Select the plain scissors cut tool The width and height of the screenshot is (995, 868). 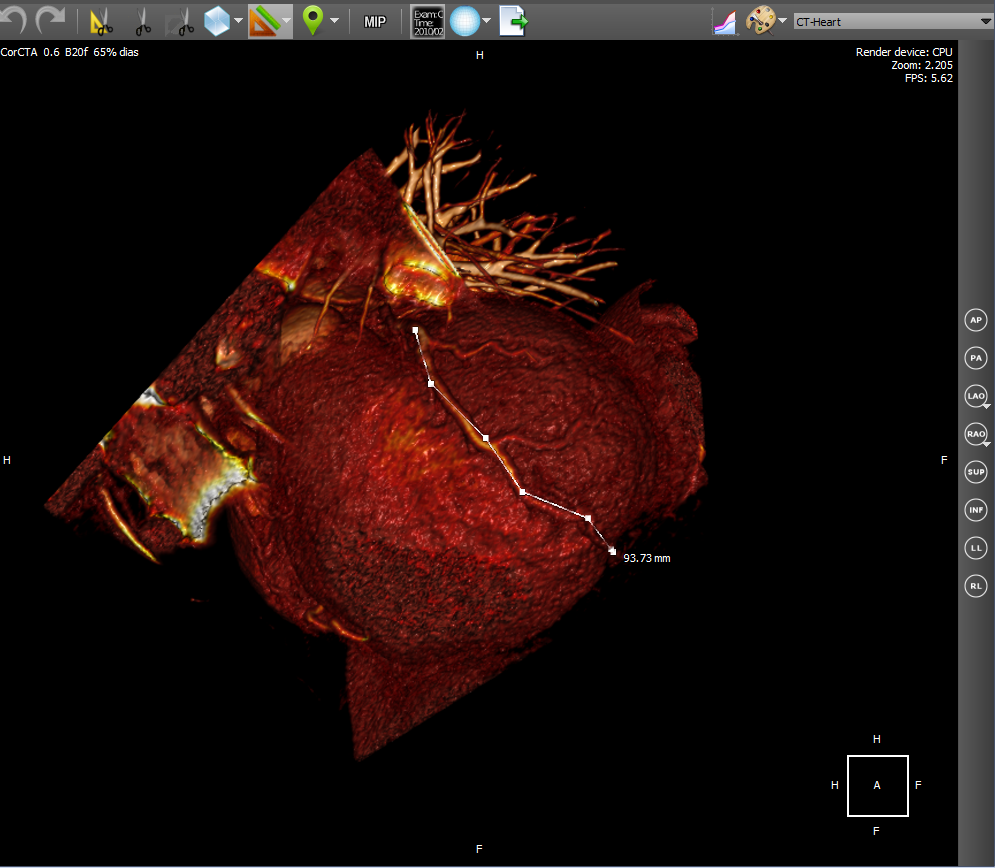(142, 21)
